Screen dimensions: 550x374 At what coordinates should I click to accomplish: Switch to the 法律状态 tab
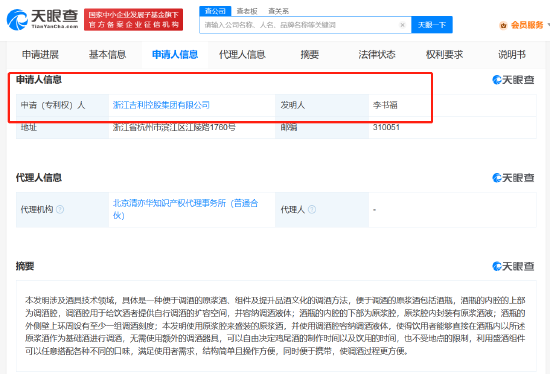(377, 54)
